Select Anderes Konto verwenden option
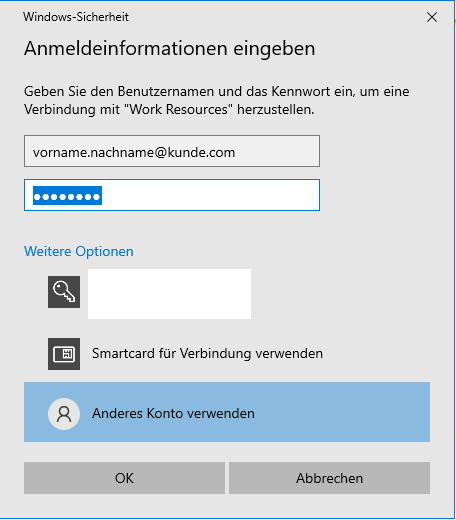 227,412
